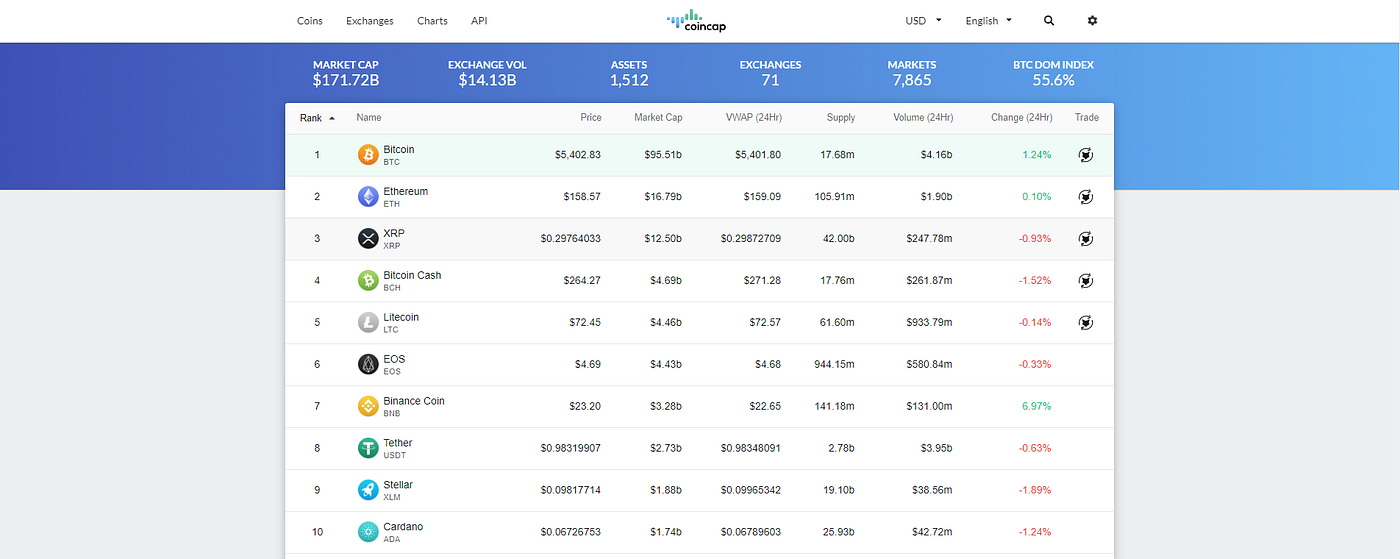Click the Trade column header
The image size is (1400, 559).
(x=1087, y=118)
